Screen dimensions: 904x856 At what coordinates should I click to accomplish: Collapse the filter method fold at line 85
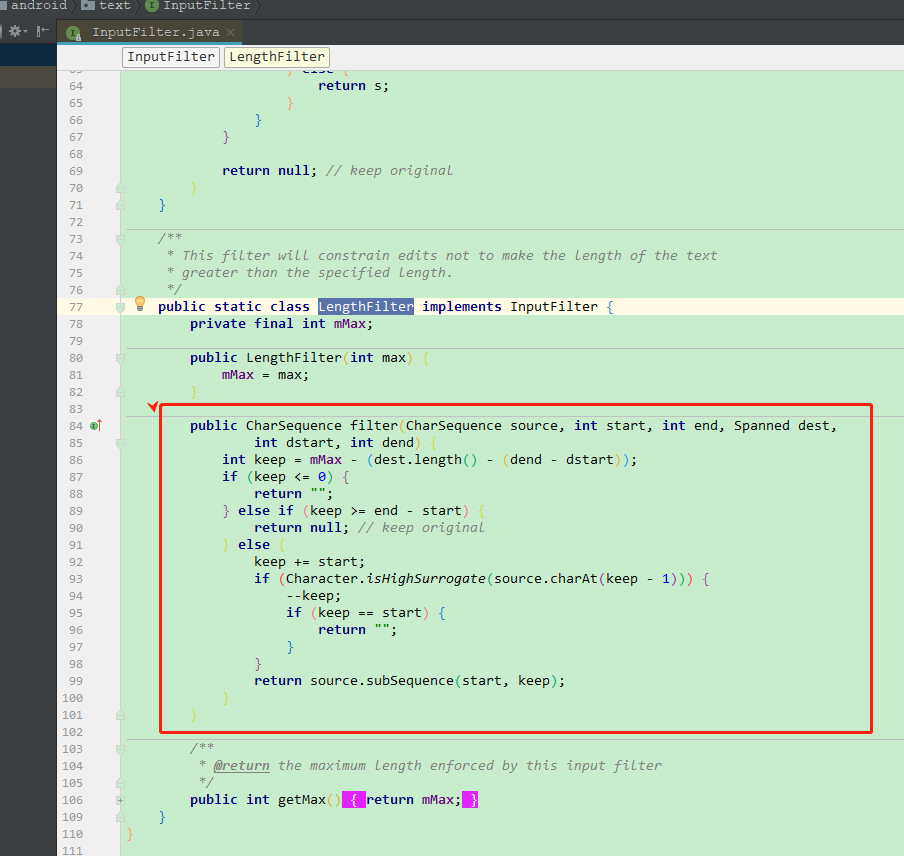point(120,443)
